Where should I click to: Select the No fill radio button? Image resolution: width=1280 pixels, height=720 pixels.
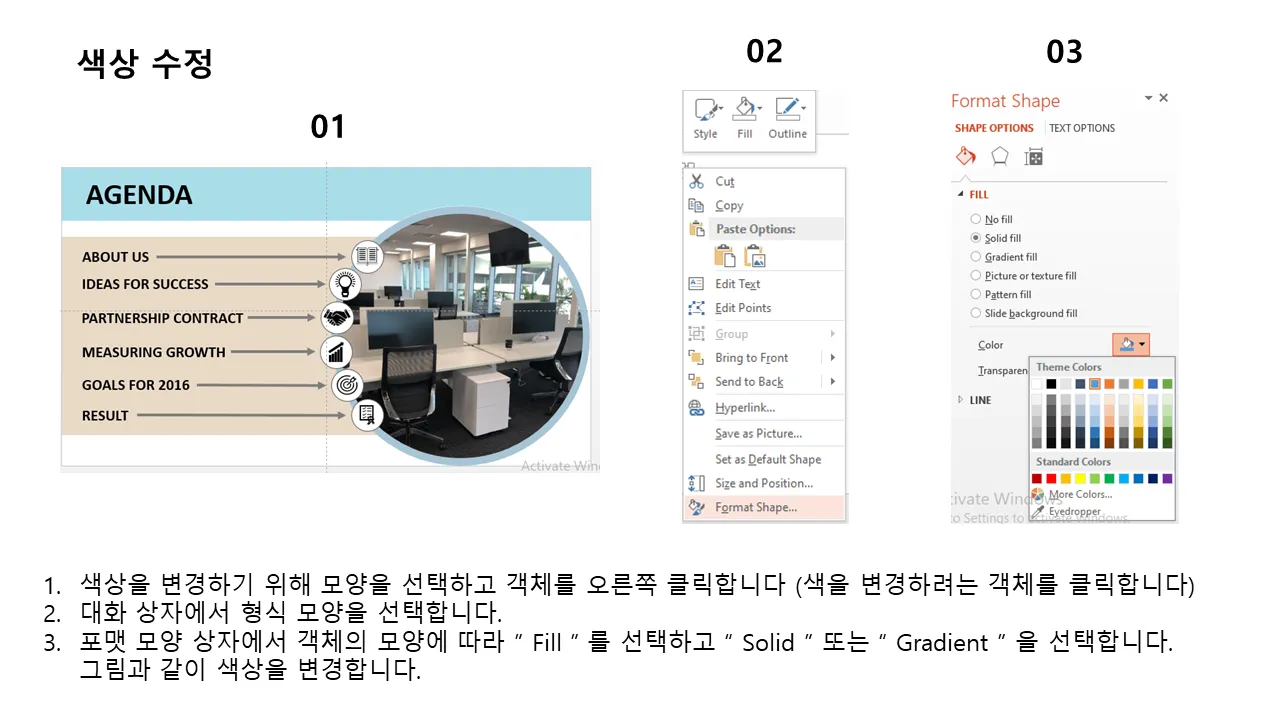pos(976,219)
